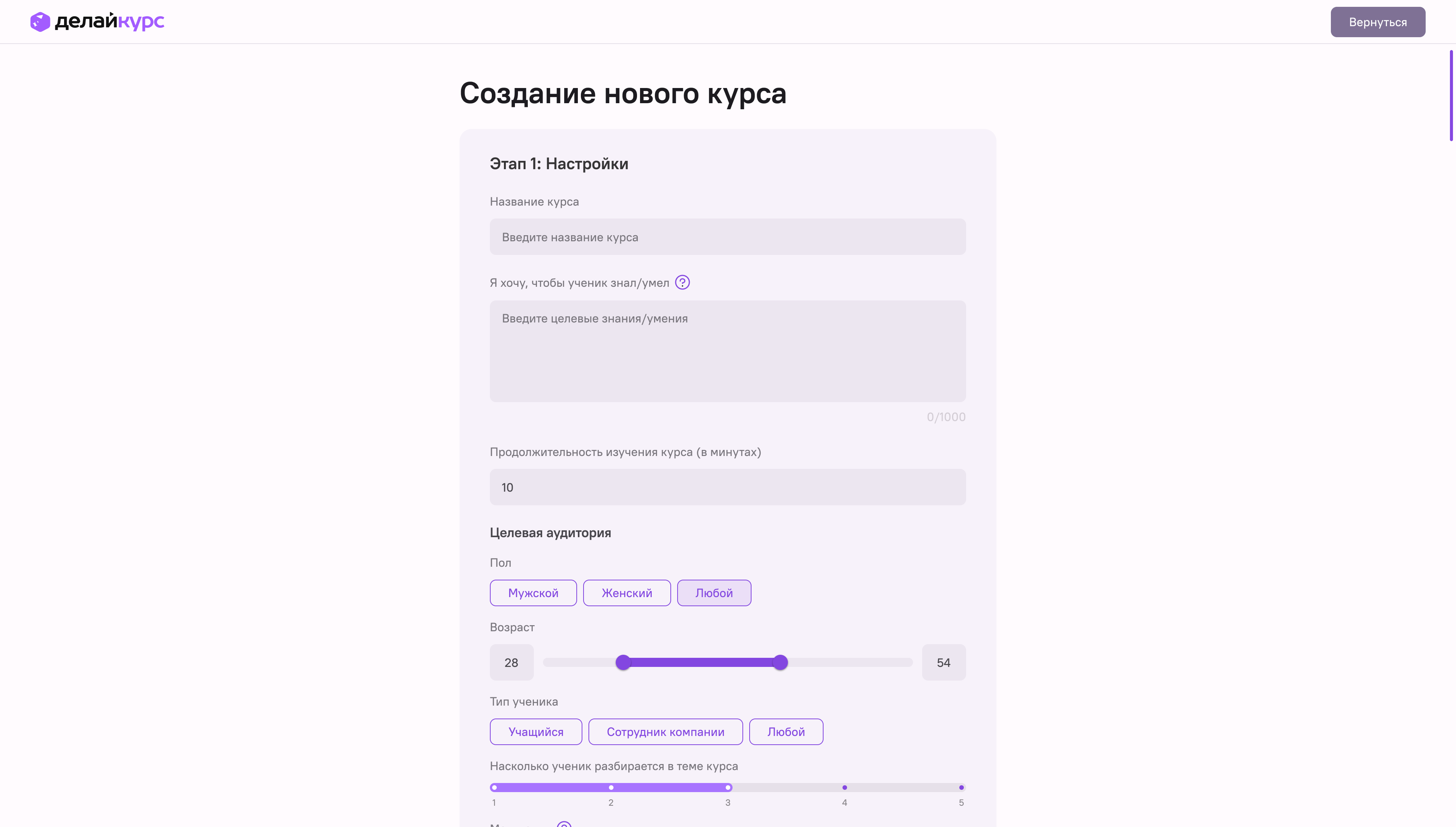Choose Любой as learner type
The width and height of the screenshot is (1456, 827).
(x=786, y=731)
